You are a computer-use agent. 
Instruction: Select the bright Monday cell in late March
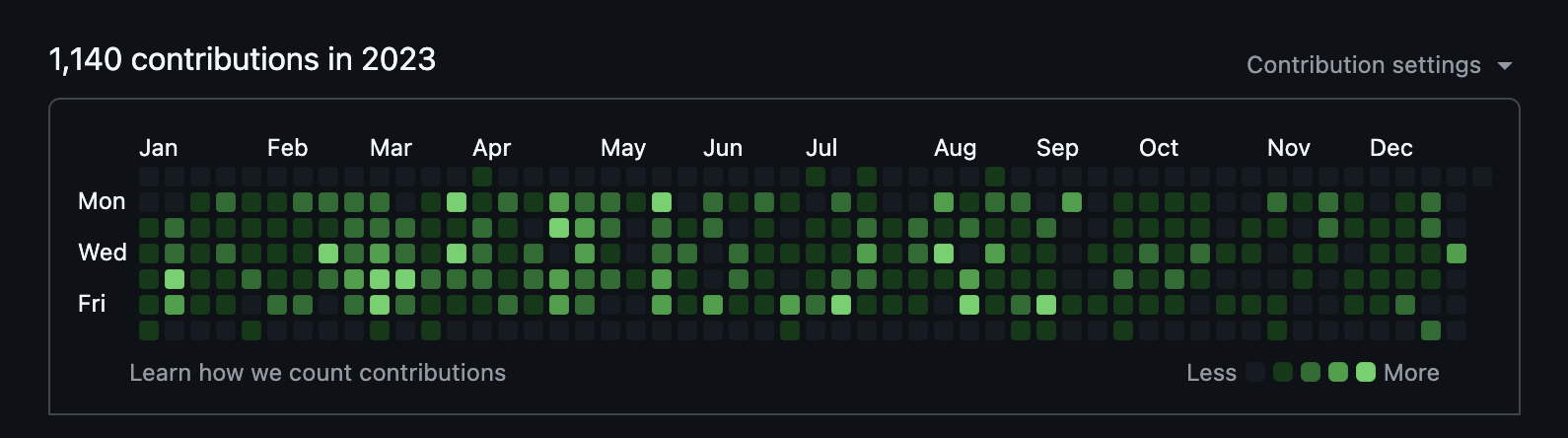[457, 202]
